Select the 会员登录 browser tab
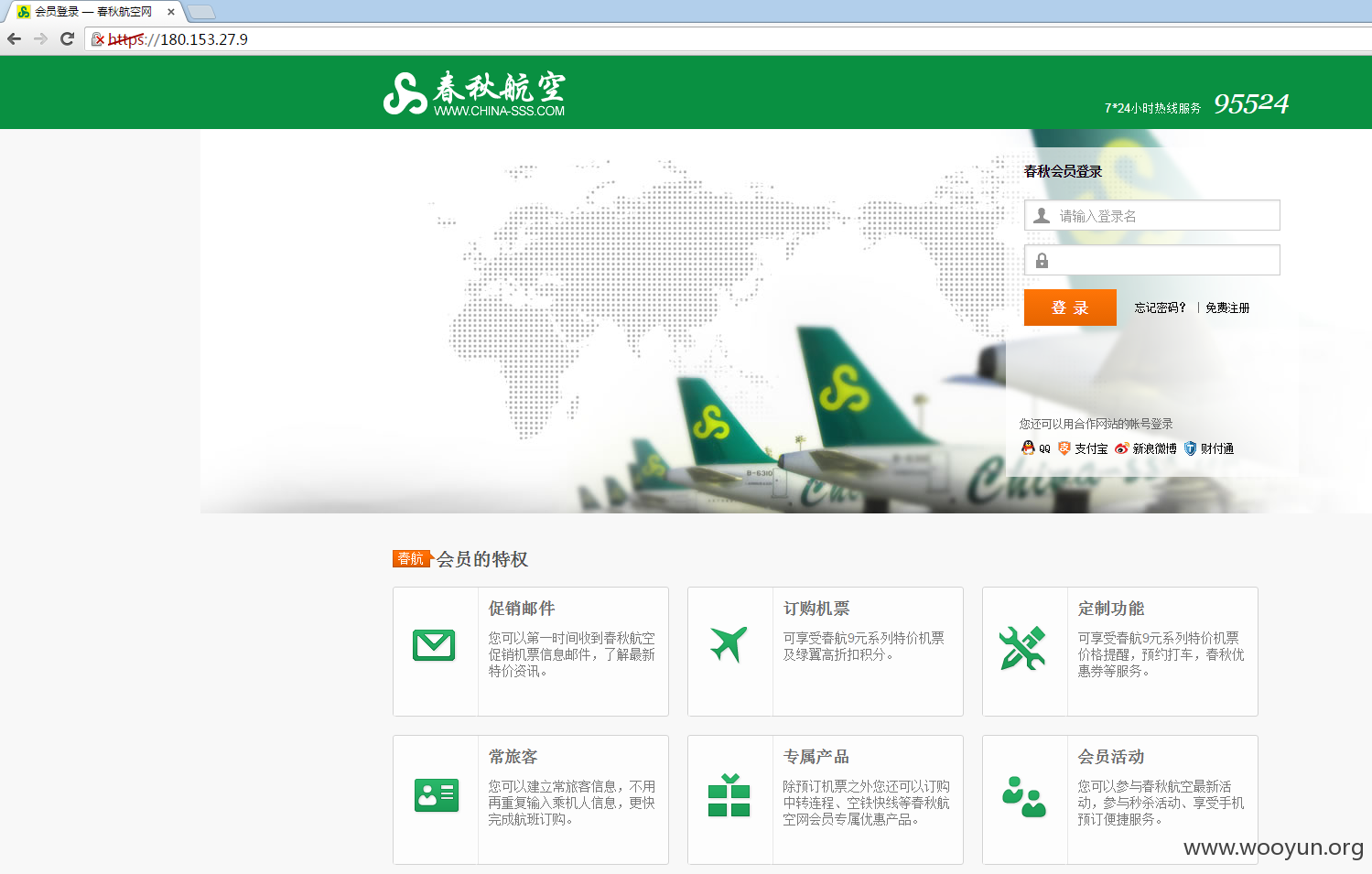This screenshot has height=874, width=1372. coord(93,12)
